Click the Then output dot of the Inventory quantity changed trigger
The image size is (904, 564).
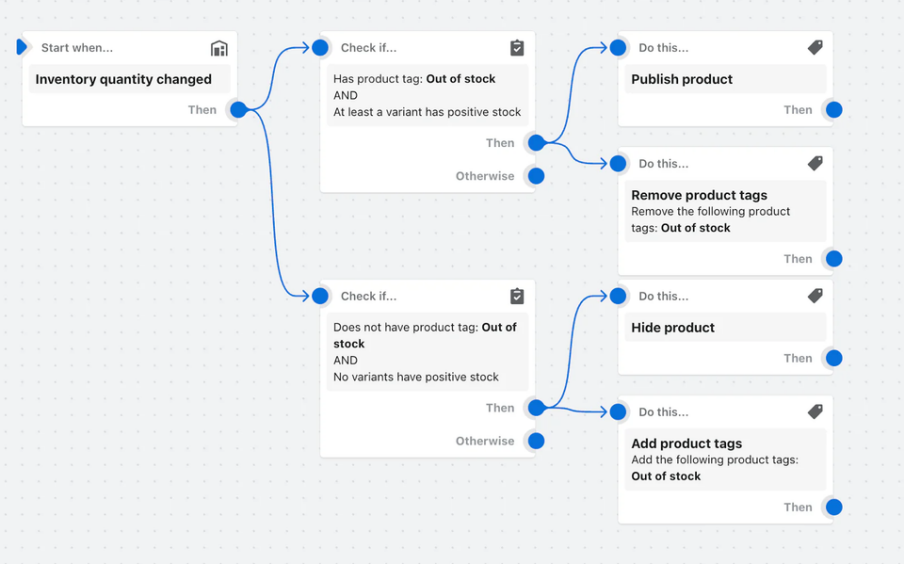click(x=239, y=109)
